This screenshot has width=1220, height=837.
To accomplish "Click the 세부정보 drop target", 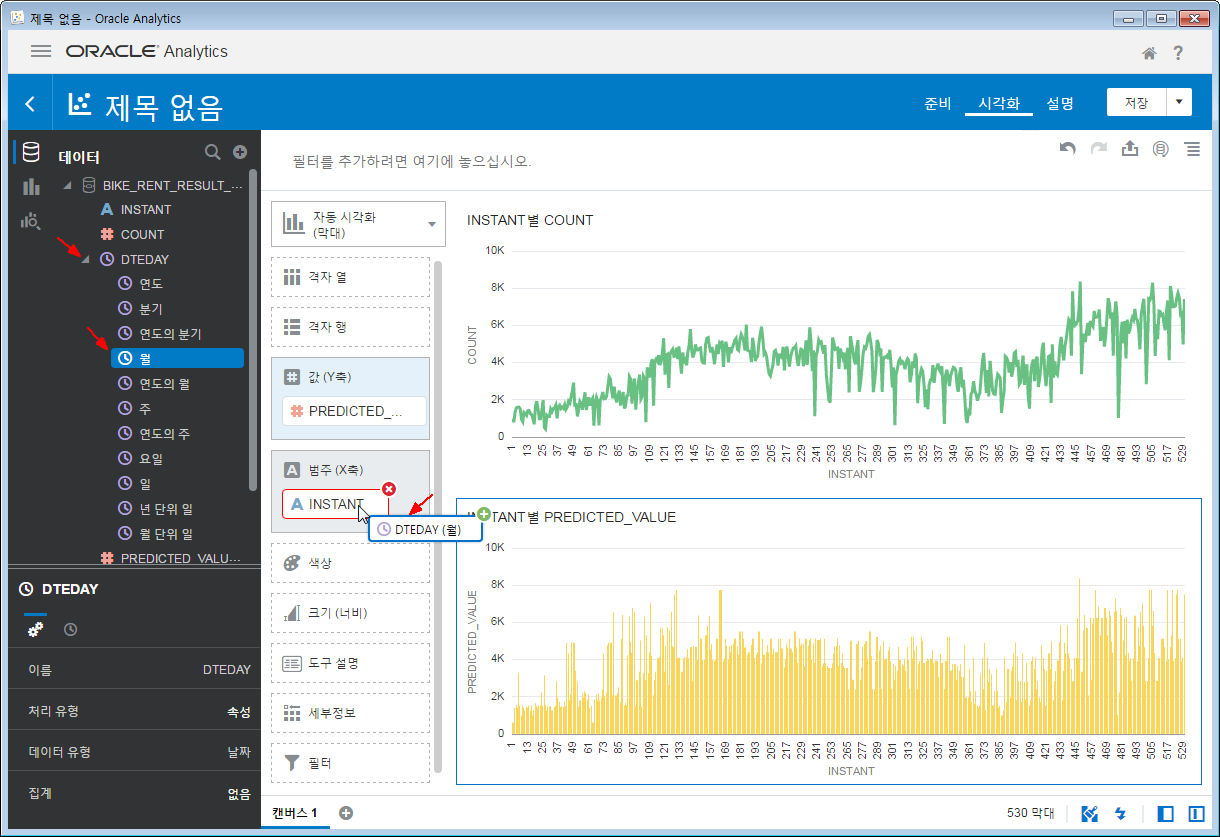I will [x=350, y=713].
